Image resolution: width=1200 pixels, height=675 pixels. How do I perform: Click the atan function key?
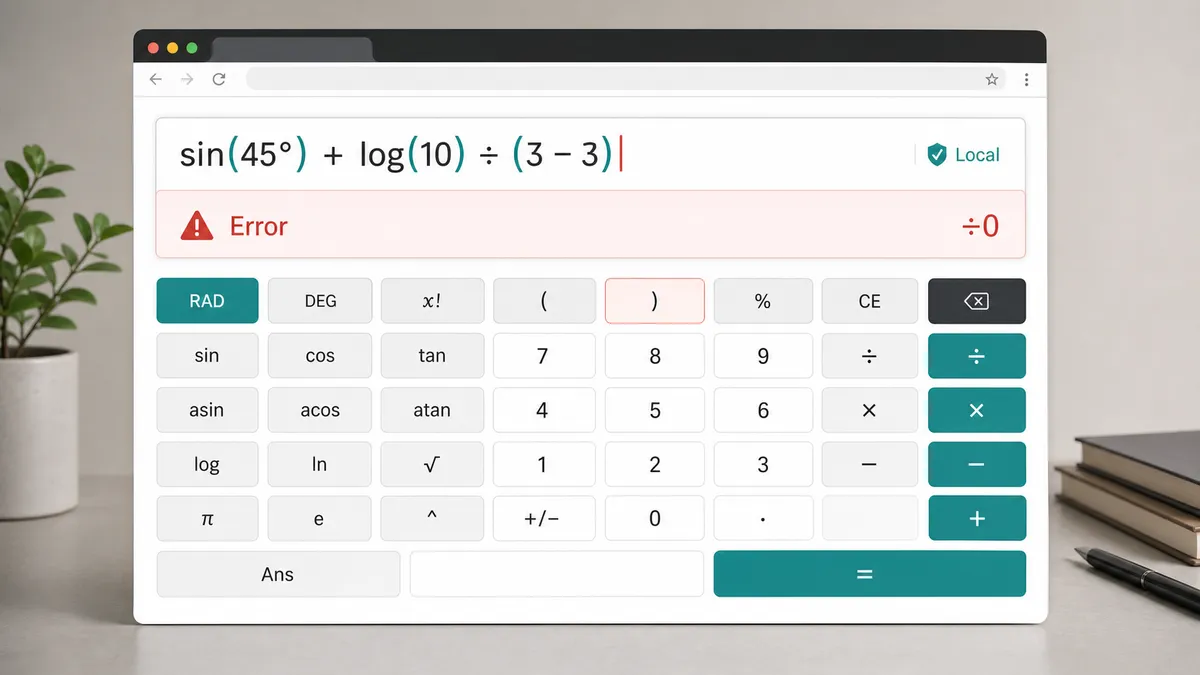coord(432,410)
